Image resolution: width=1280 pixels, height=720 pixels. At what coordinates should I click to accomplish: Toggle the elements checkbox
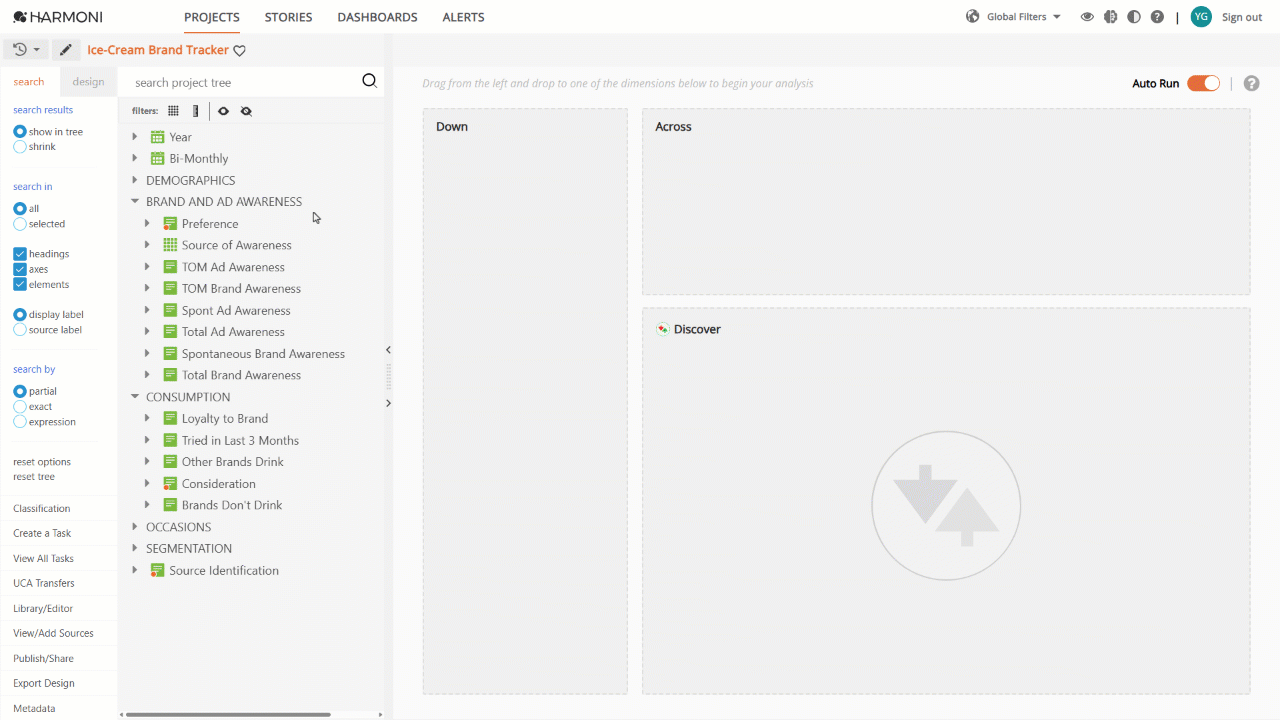(x=20, y=285)
